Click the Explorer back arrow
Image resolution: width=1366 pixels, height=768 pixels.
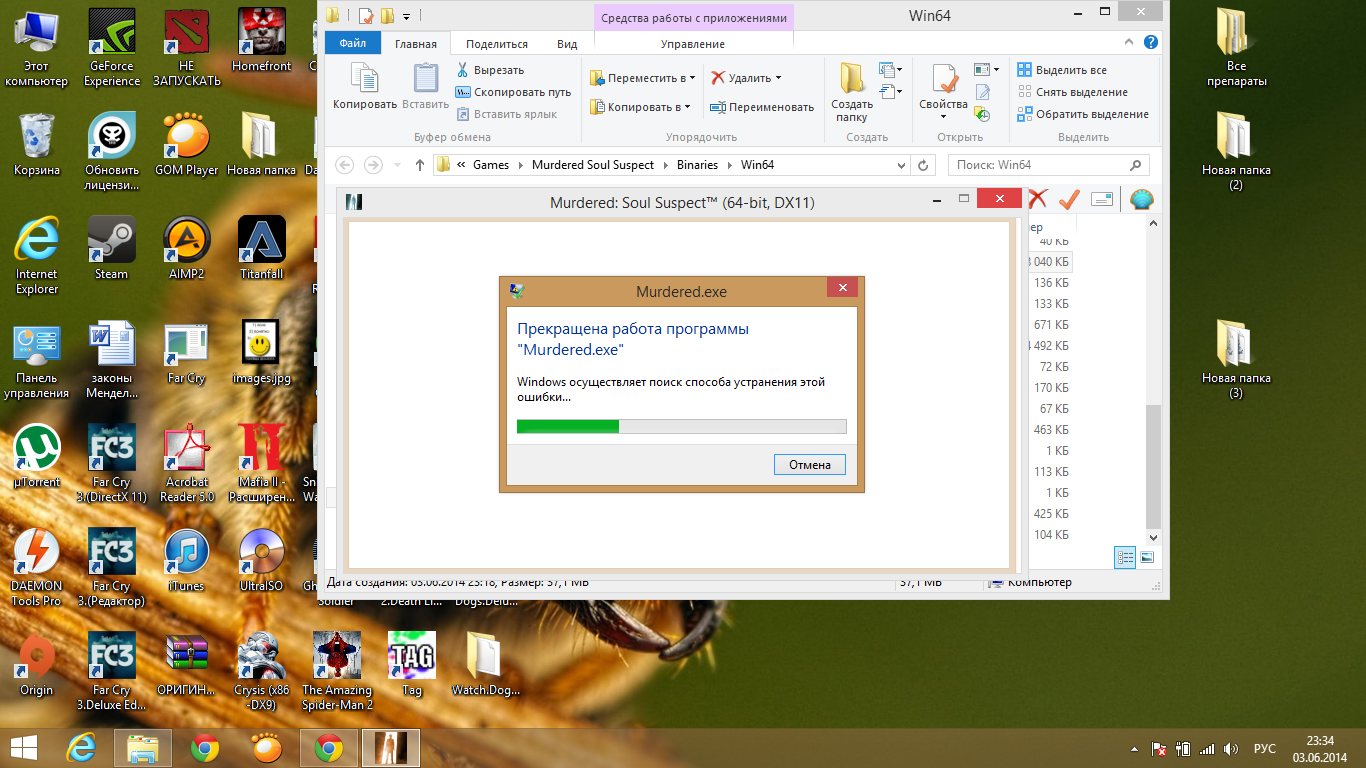click(344, 165)
